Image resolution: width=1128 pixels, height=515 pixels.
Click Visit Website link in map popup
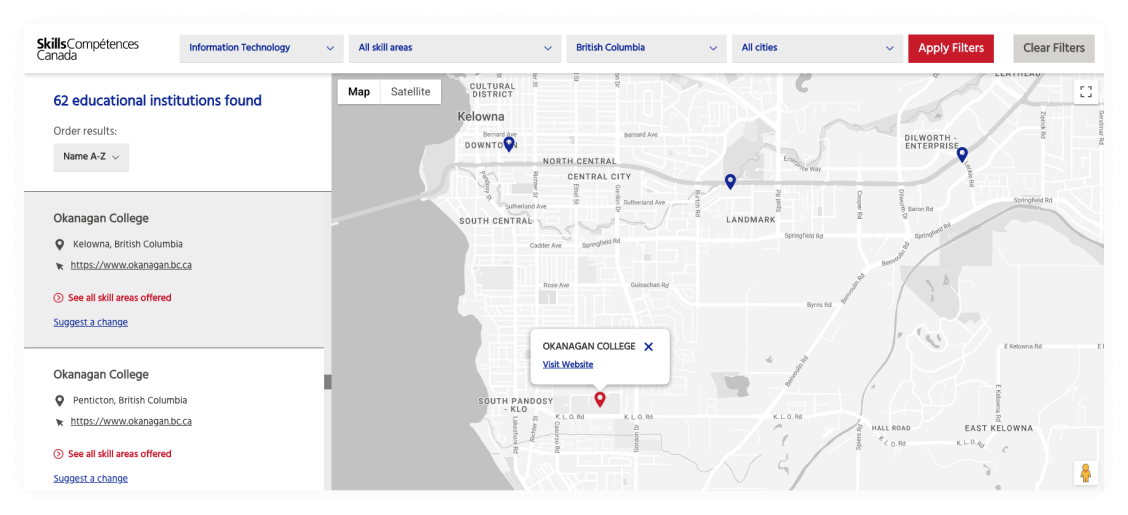click(x=568, y=364)
